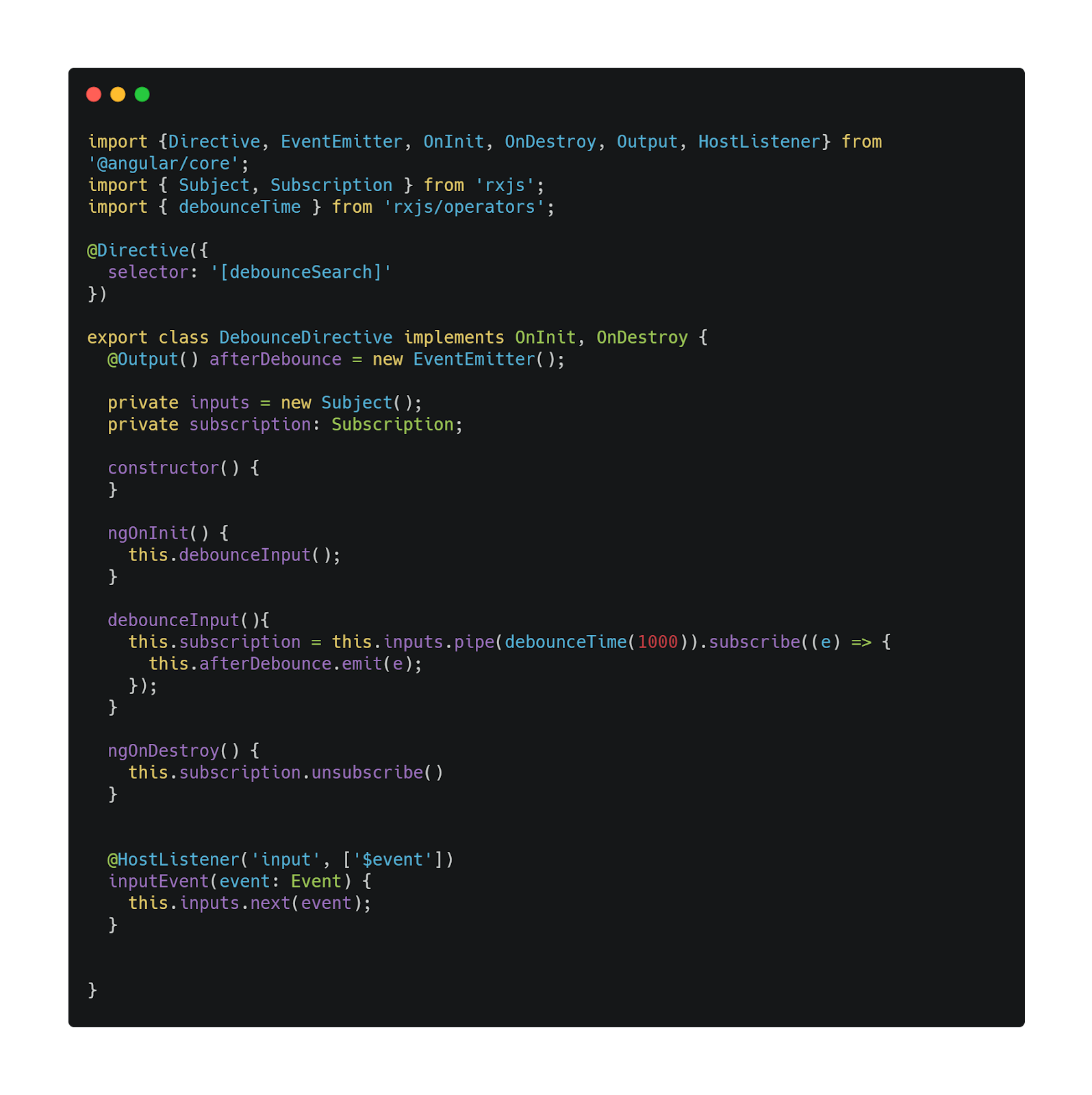Click debounceInput inside ngOnInit body
The image size is (1092, 1095).
point(244,555)
